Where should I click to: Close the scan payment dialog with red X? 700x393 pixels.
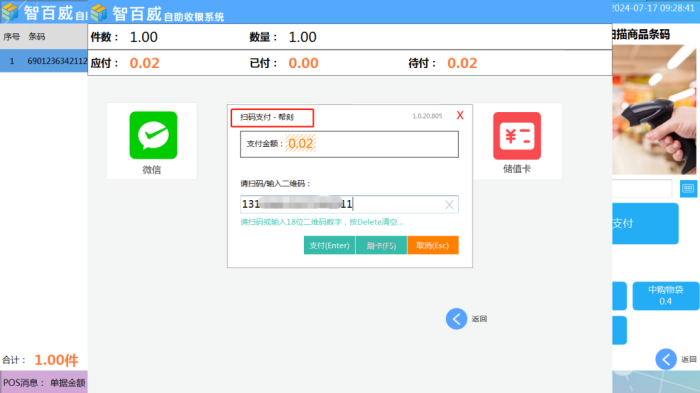coord(460,116)
